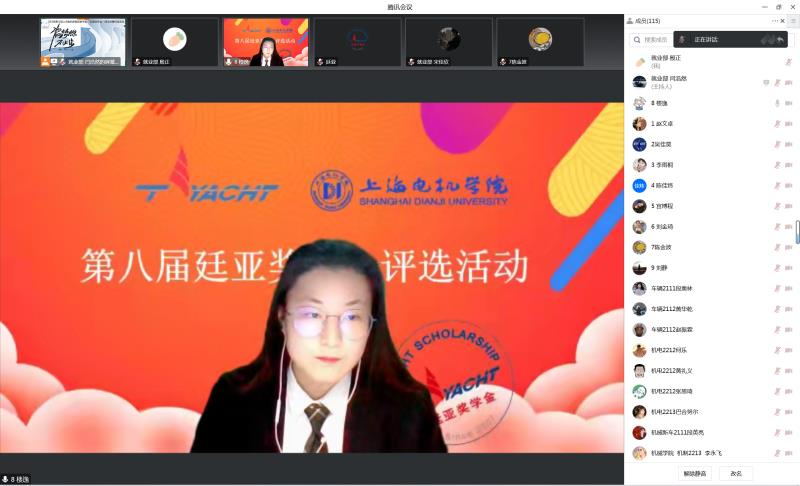
Task: Toggle microphone icon for member 8 楼逸
Action: [777, 103]
